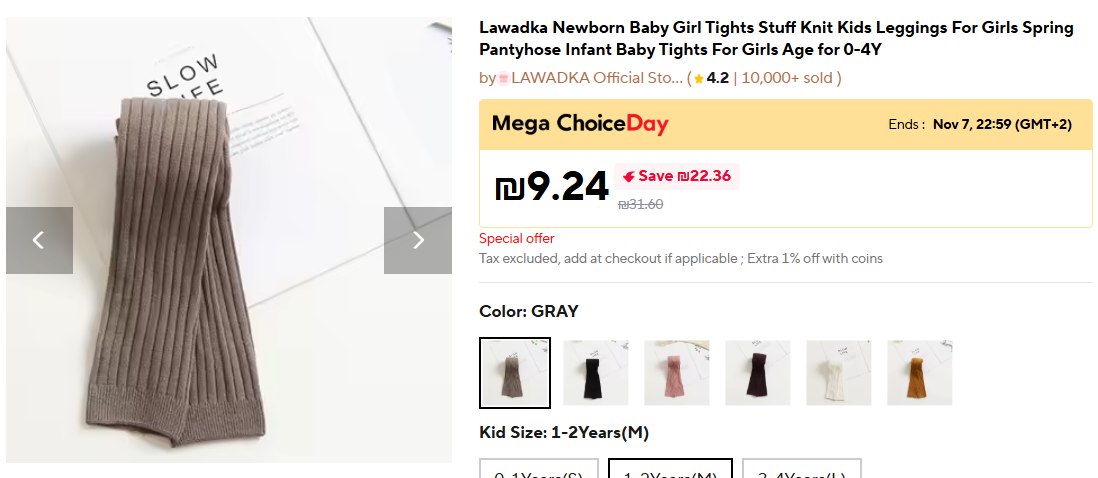Image resolution: width=1098 pixels, height=478 pixels.
Task: Choose the white tights color option
Action: point(839,373)
